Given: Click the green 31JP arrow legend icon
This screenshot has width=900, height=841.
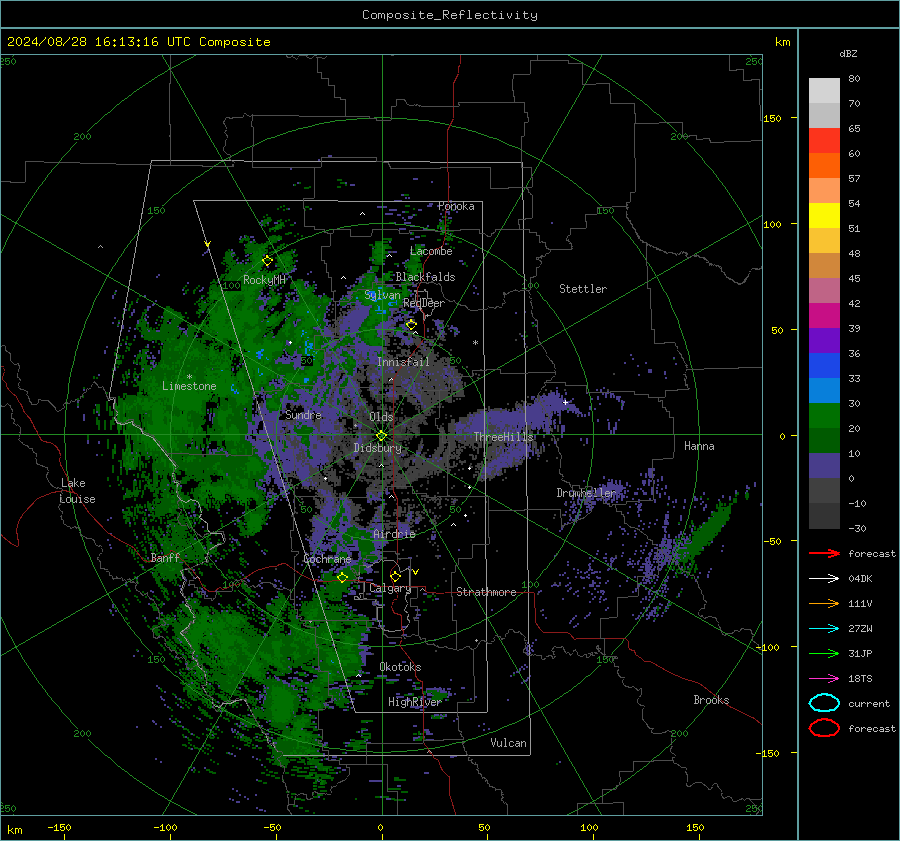Looking at the screenshot, I should click(824, 653).
